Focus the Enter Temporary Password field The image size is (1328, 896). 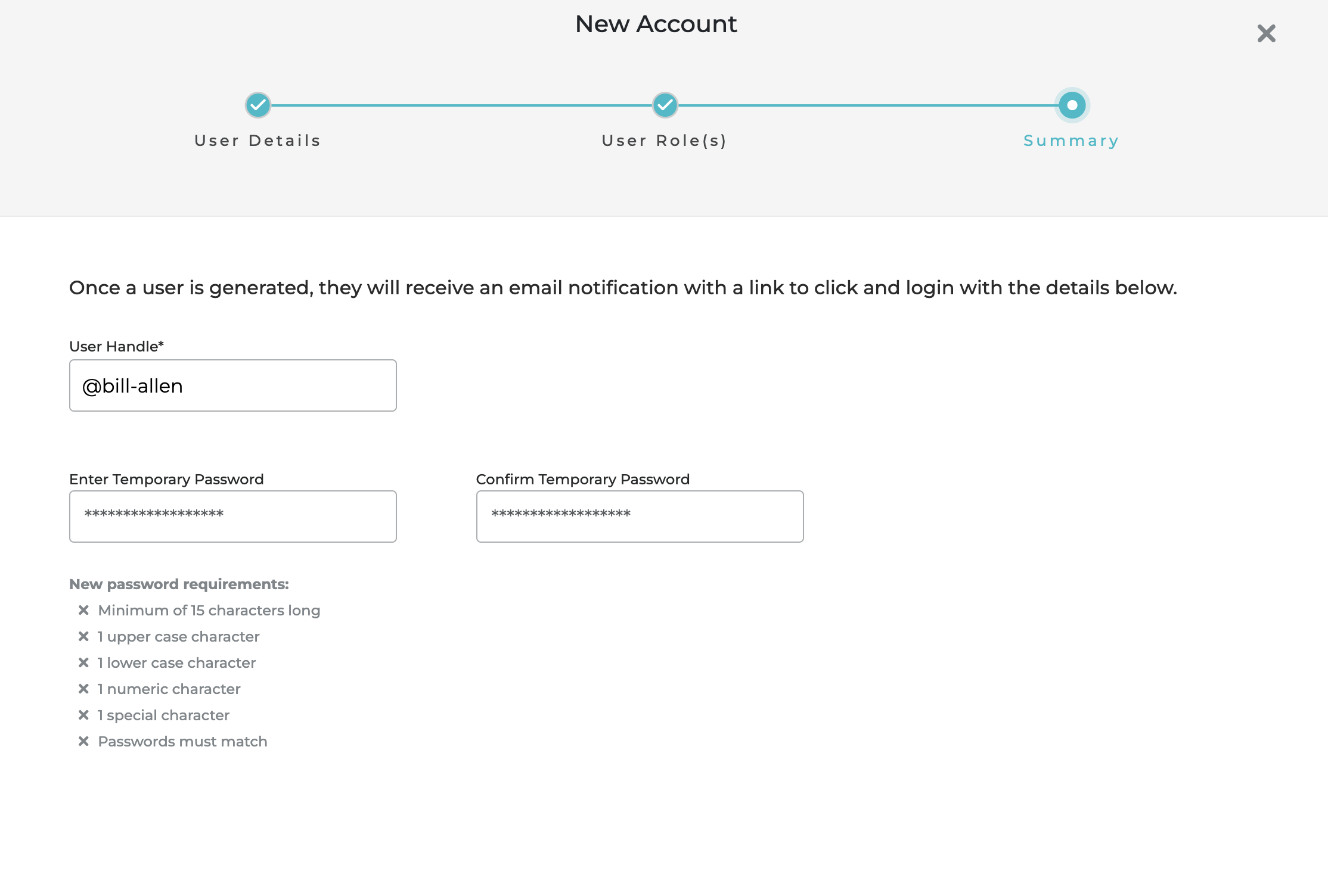[x=232, y=516]
